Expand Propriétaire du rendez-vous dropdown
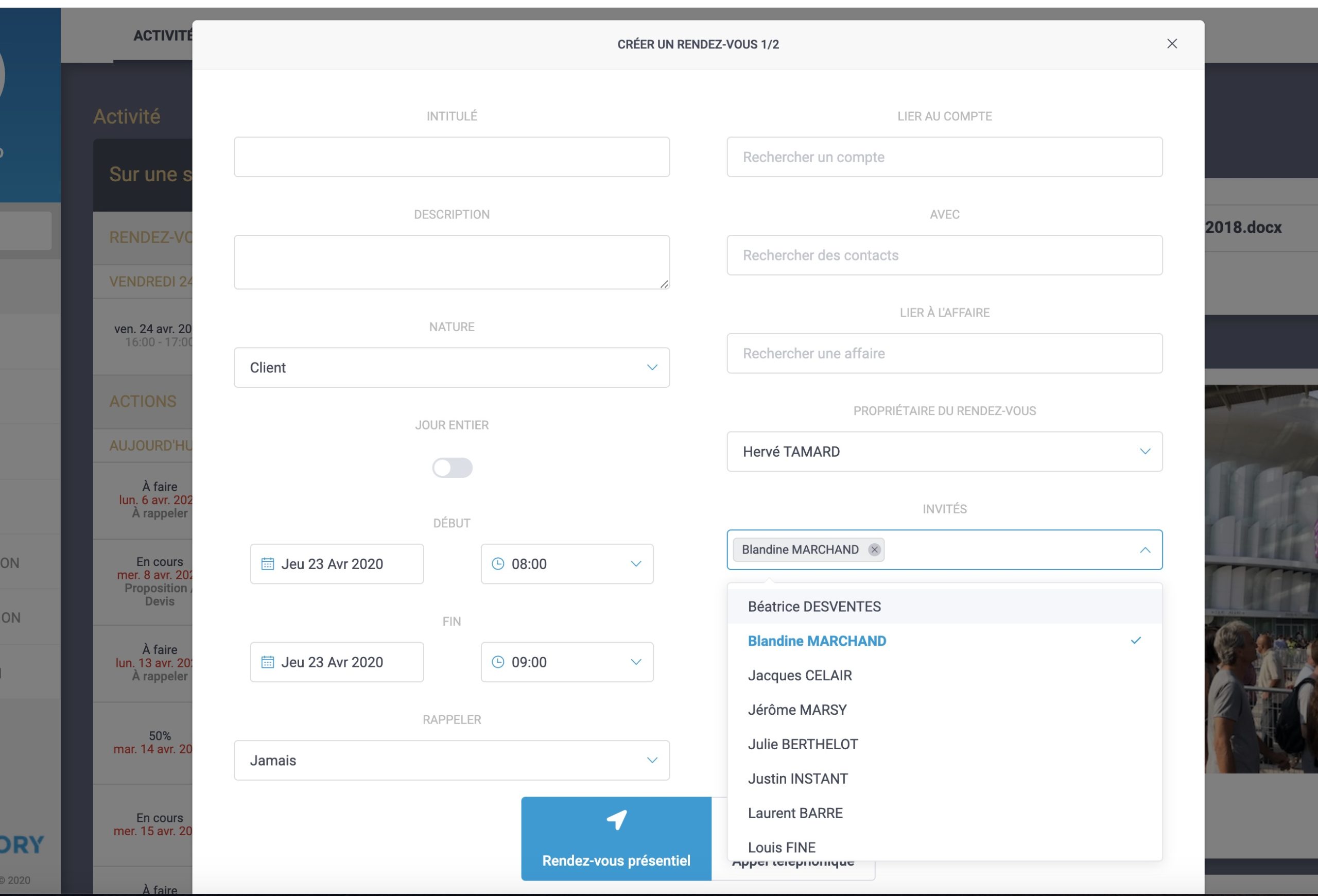This screenshot has height=896, width=1318. pyautogui.click(x=944, y=452)
